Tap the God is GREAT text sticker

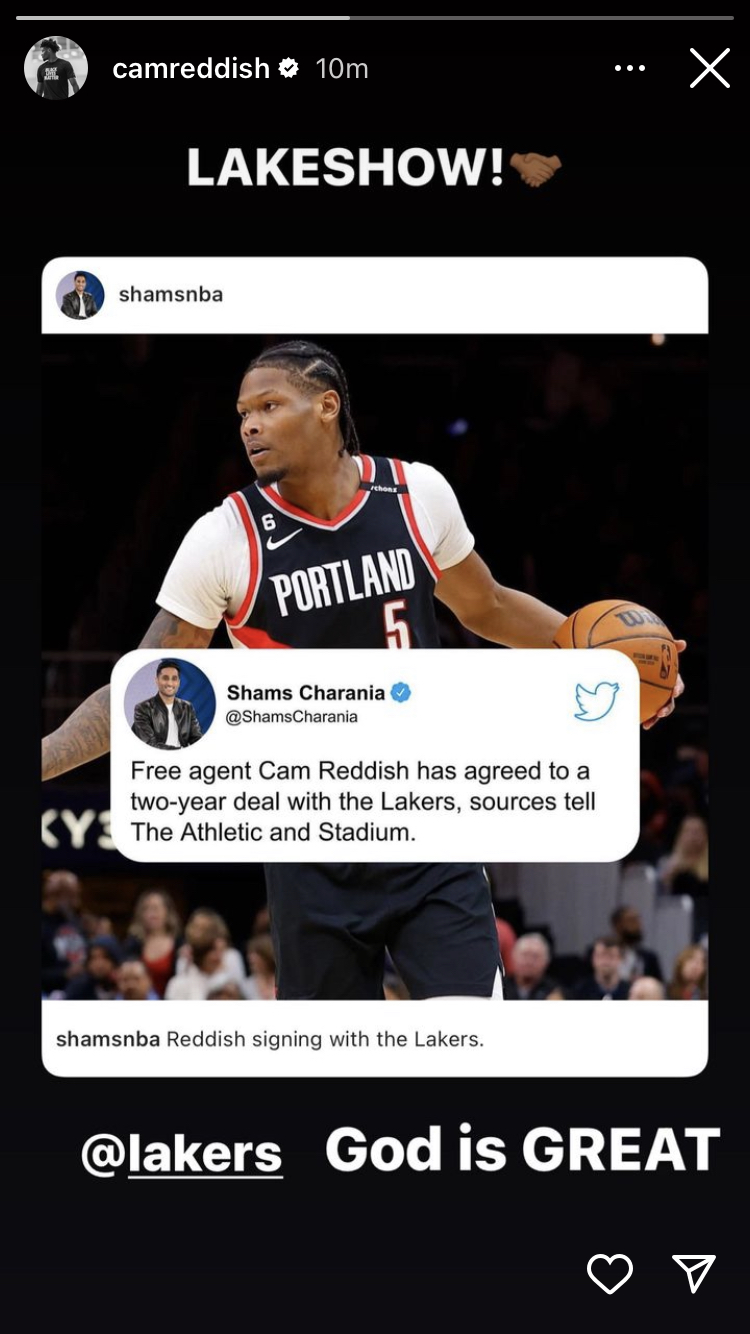point(523,1149)
